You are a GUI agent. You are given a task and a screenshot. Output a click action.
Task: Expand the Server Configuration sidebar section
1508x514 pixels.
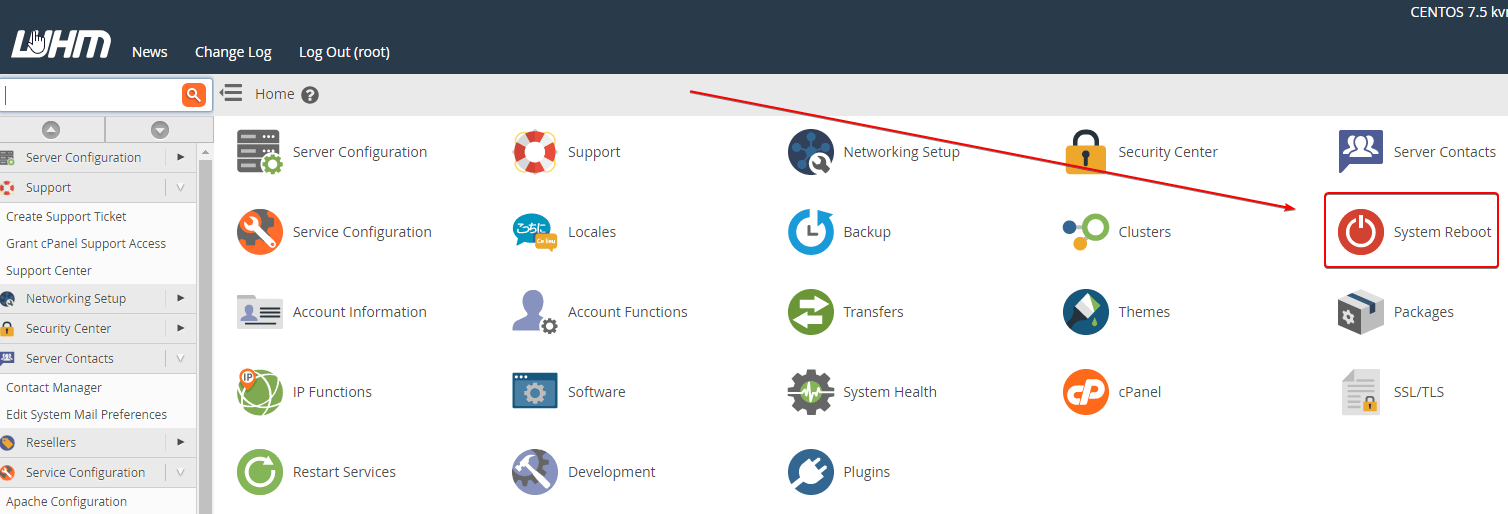[x=180, y=157]
